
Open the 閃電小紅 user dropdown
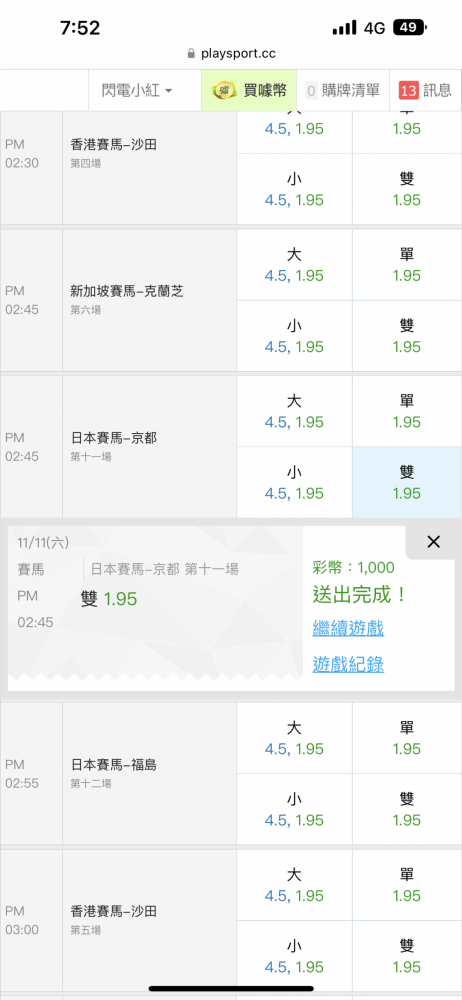(137, 91)
